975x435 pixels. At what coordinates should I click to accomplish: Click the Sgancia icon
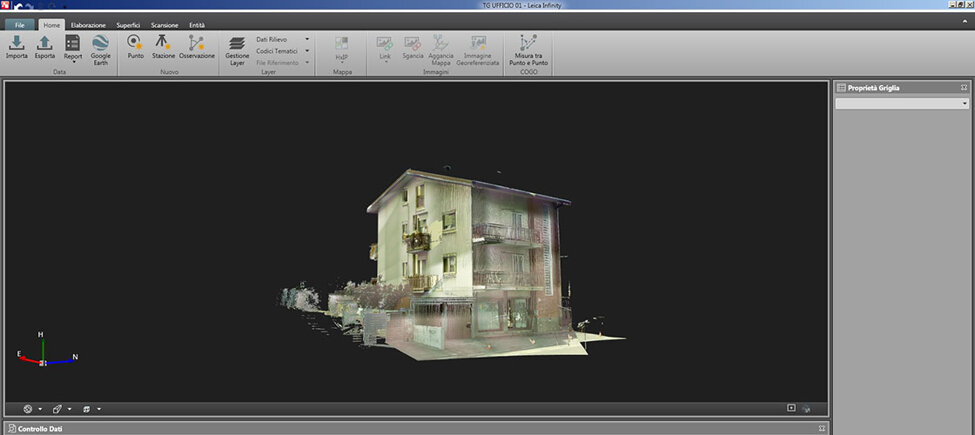(x=412, y=43)
